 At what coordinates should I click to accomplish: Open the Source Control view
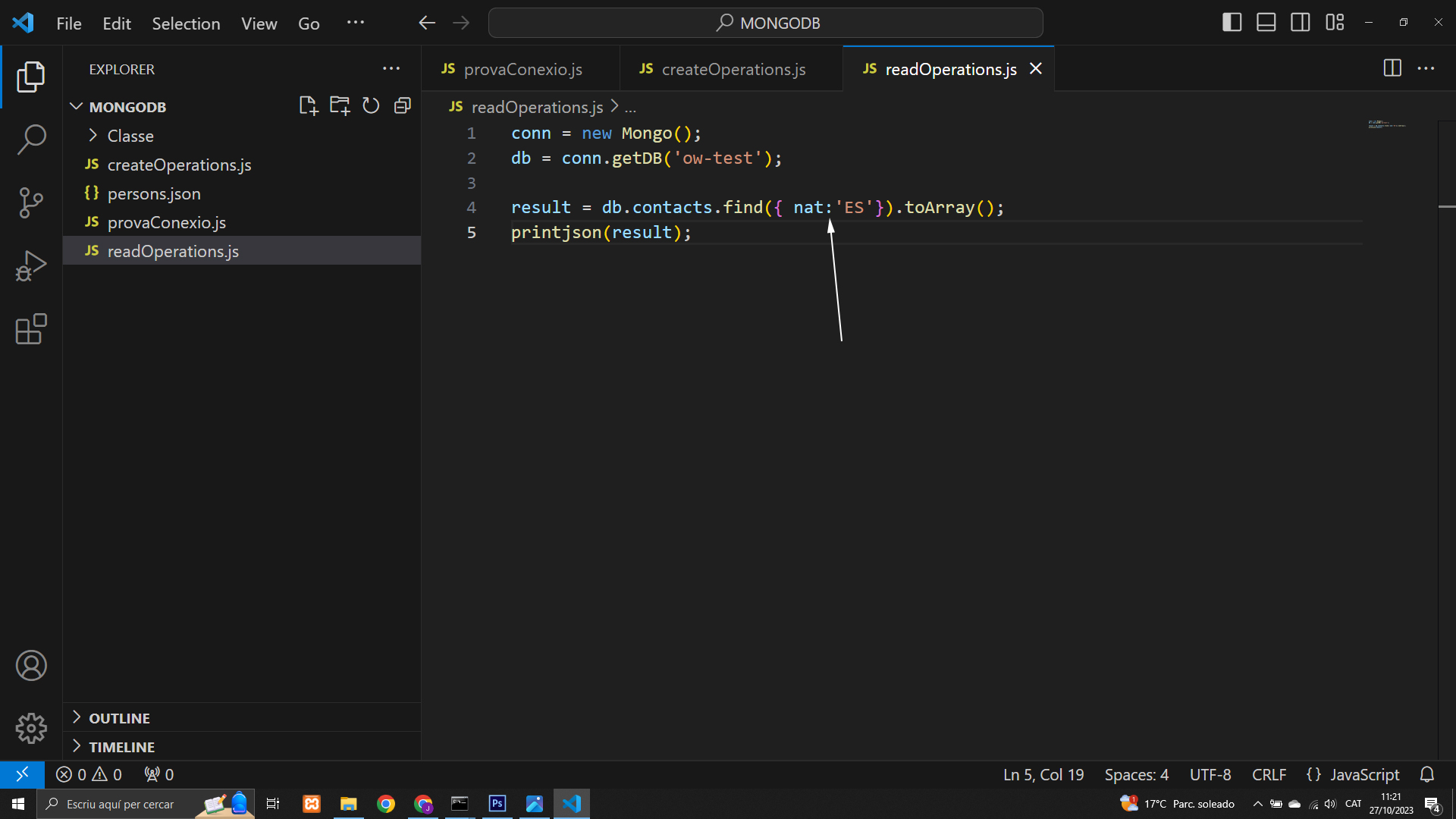click(x=31, y=202)
